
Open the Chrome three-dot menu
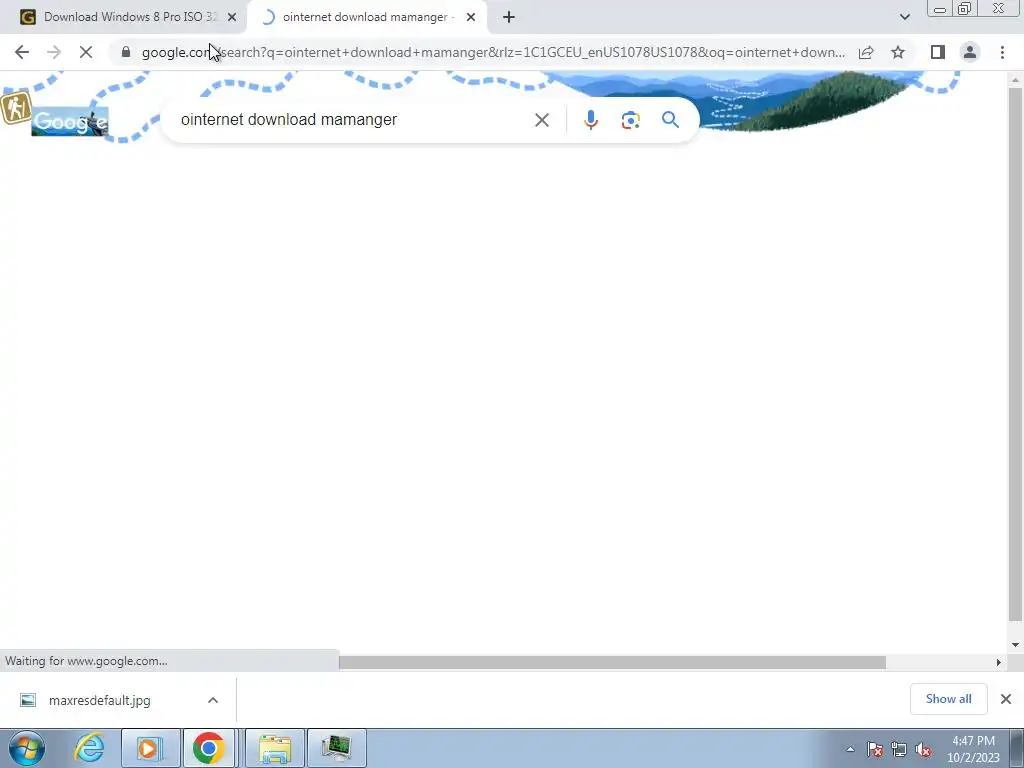tap(1002, 52)
